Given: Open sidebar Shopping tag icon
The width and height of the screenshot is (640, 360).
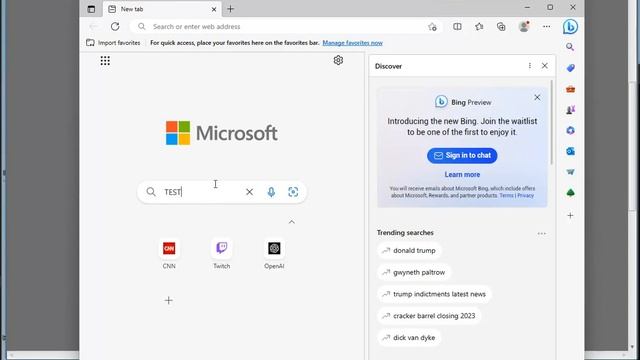Looking at the screenshot, I should point(570,68).
